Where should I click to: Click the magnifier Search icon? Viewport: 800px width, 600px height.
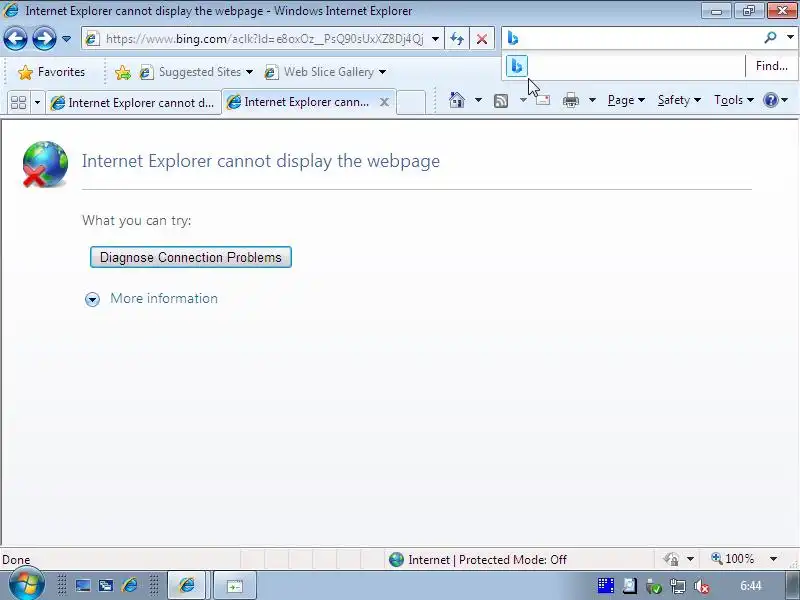tap(770, 37)
